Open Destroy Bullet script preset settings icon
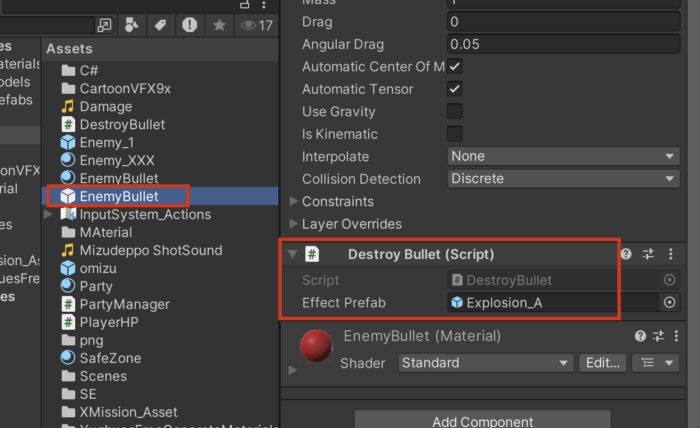 (648, 255)
